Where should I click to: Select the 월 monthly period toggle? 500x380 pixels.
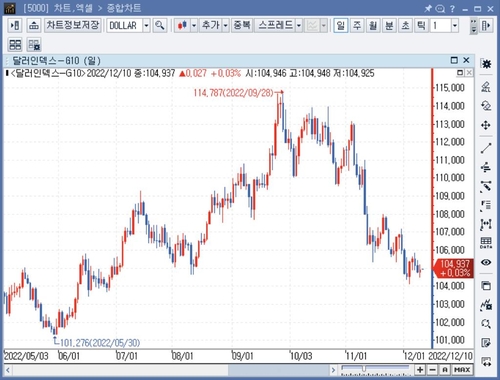coord(373,26)
